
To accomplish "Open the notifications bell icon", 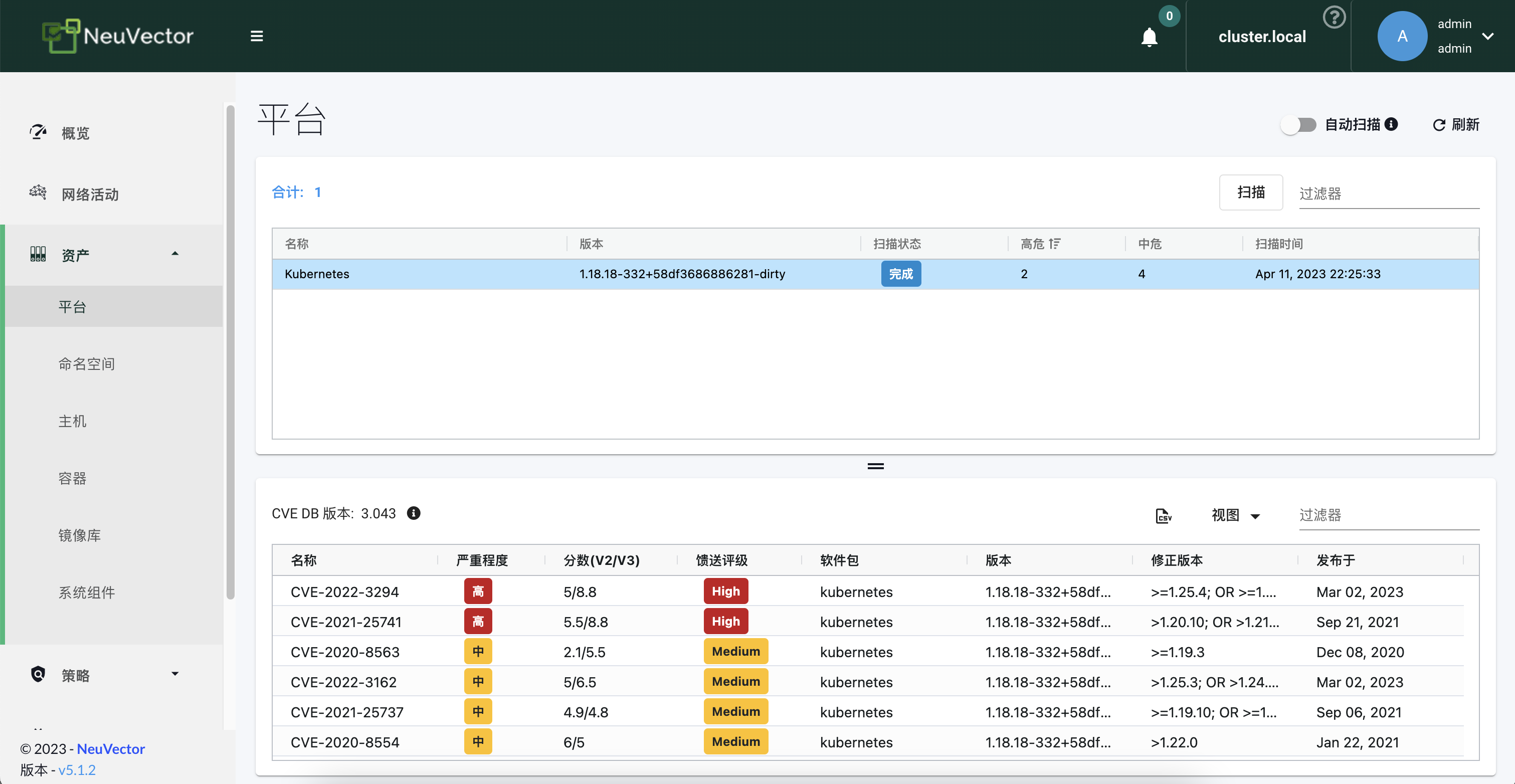I will point(1149,37).
